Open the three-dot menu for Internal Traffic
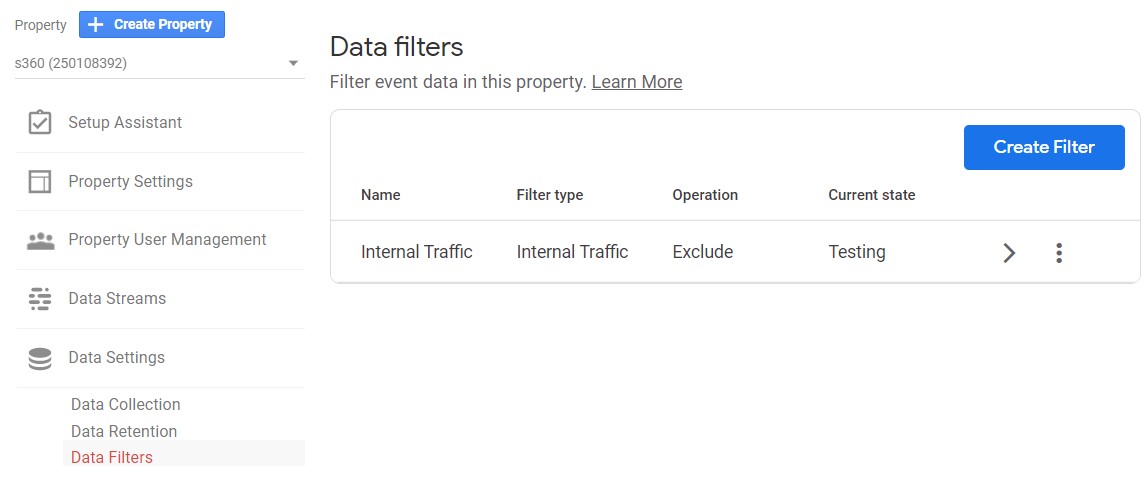1147x482 pixels. (x=1058, y=253)
